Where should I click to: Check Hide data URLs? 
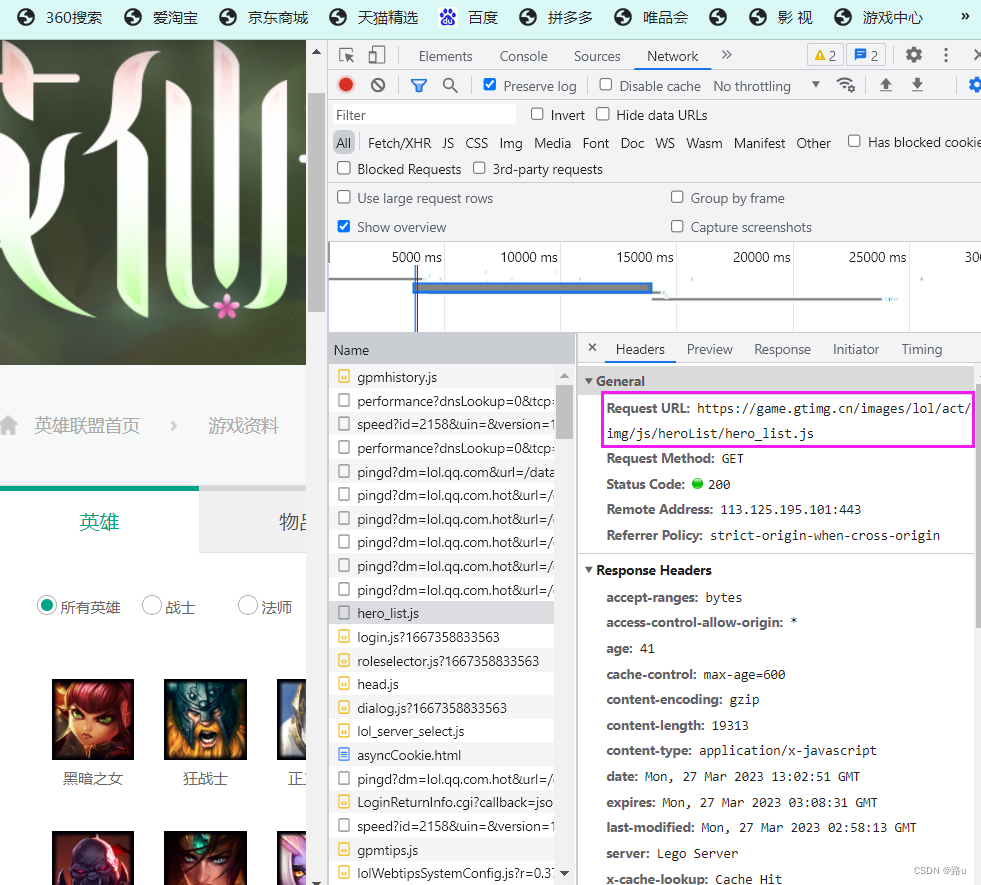[x=602, y=114]
